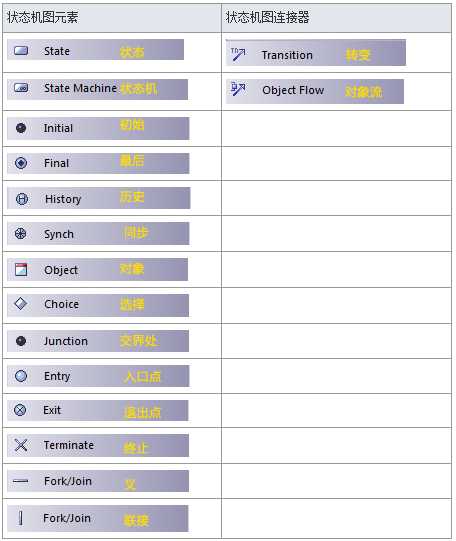The height and width of the screenshot is (541, 456).
Task: Select the Object element icon
Action: [x=21, y=269]
